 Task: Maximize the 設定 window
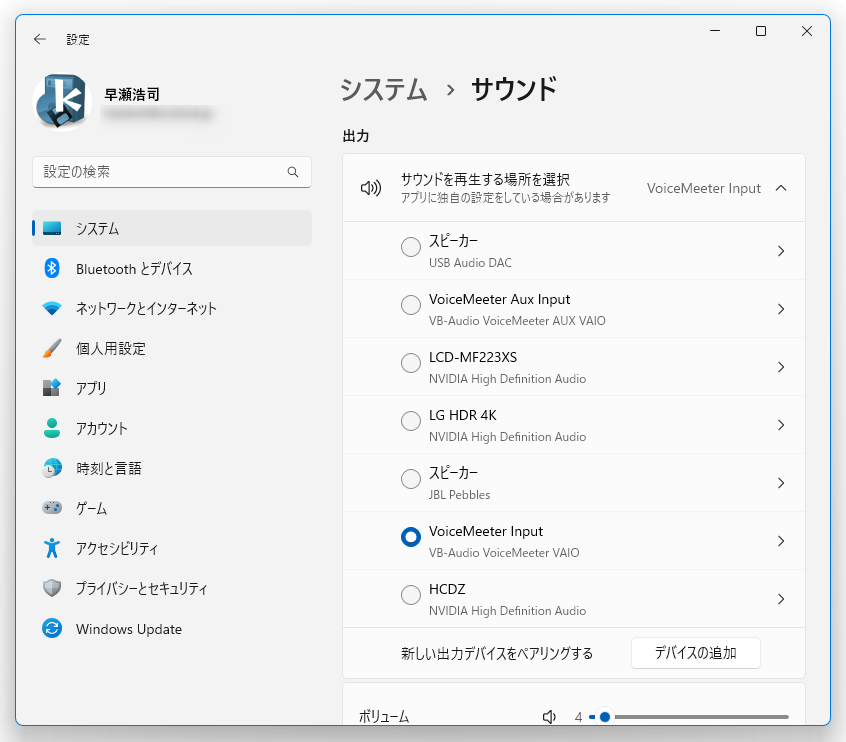(x=761, y=31)
